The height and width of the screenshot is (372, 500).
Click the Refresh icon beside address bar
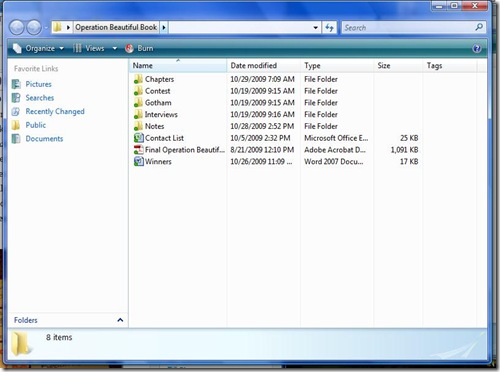(x=330, y=27)
